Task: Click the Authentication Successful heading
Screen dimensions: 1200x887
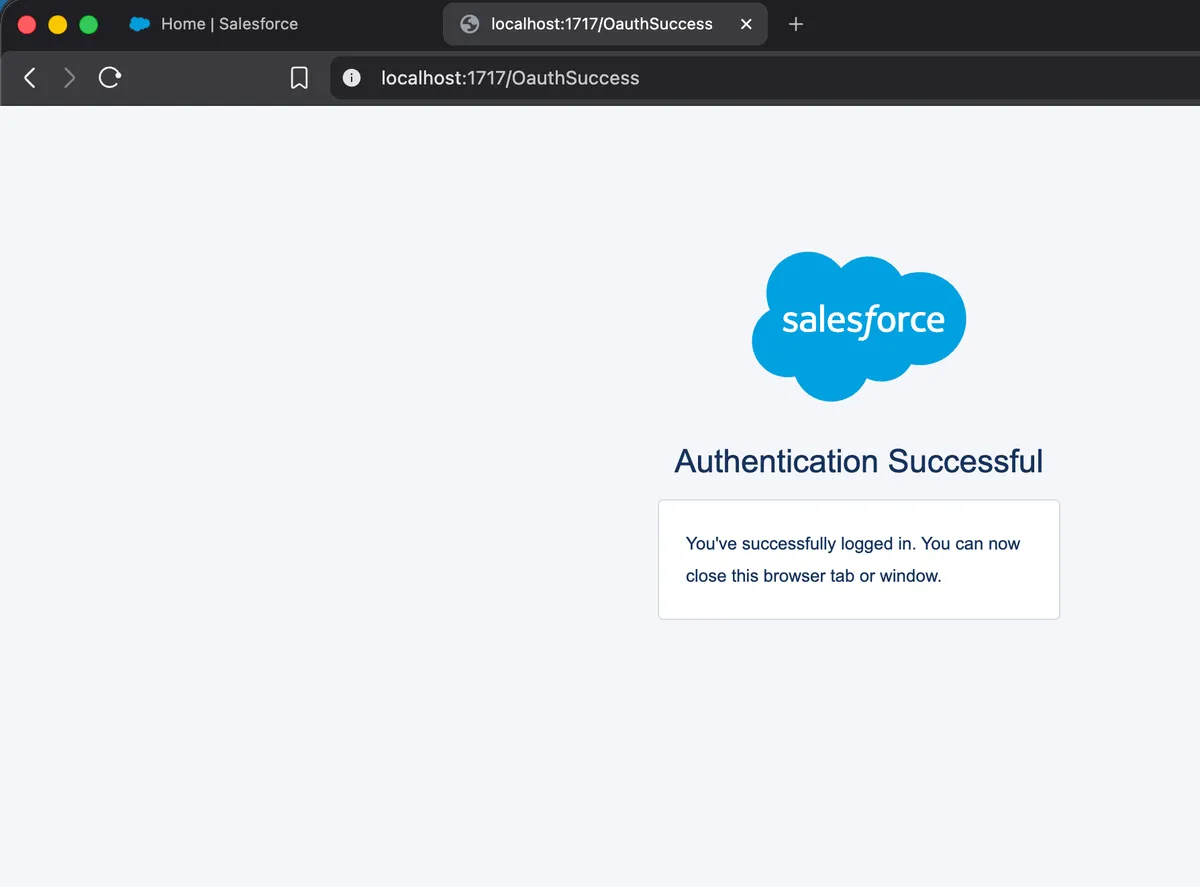Action: pos(859,461)
